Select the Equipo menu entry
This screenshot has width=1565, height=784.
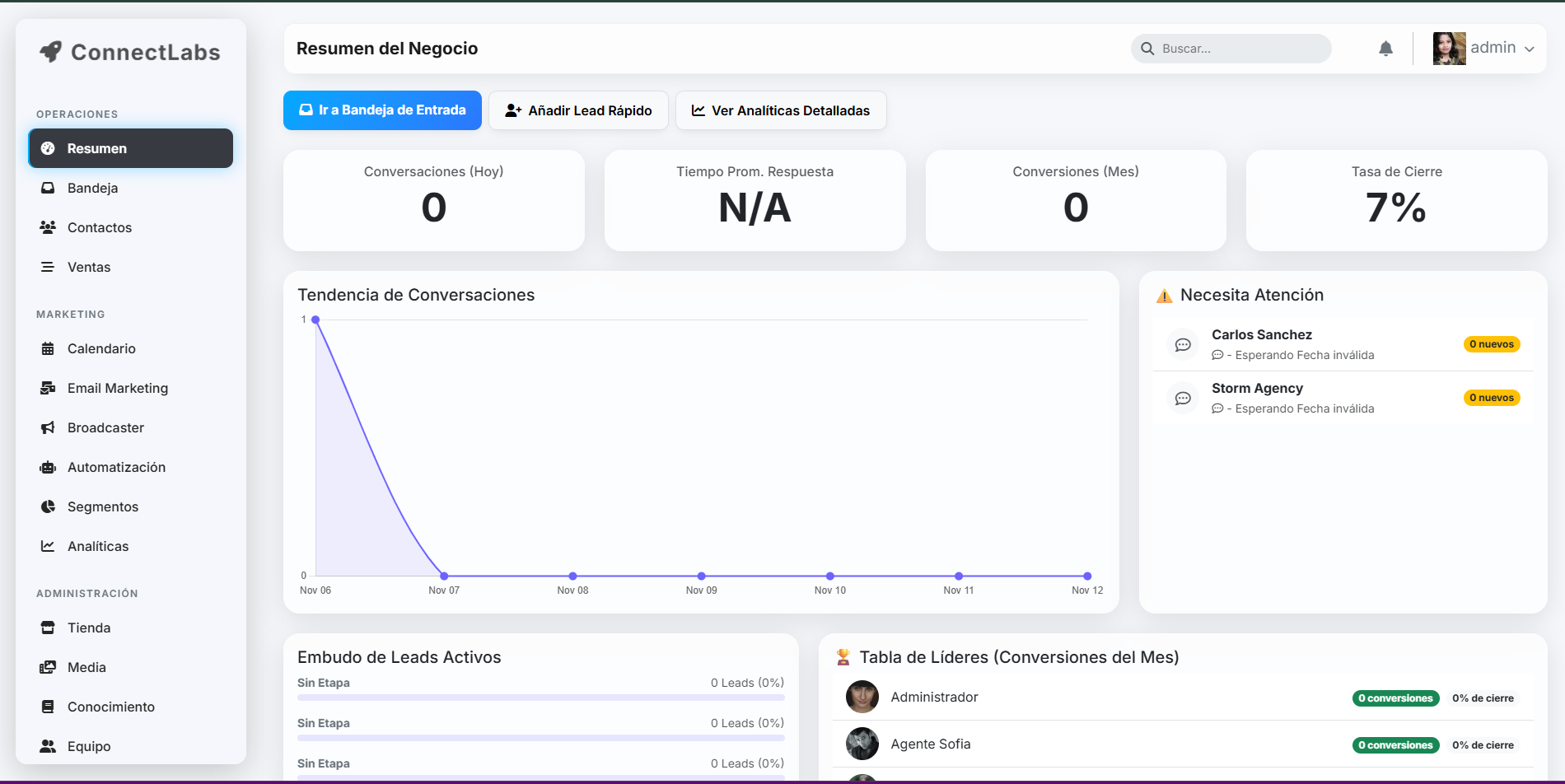pyautogui.click(x=89, y=746)
